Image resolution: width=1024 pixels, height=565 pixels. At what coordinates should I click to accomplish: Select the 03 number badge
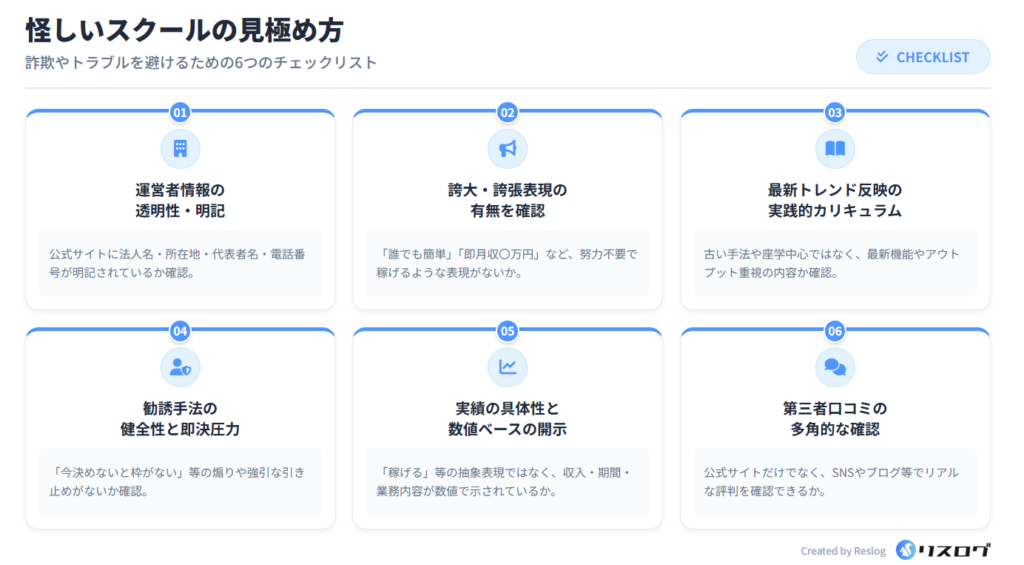(835, 112)
